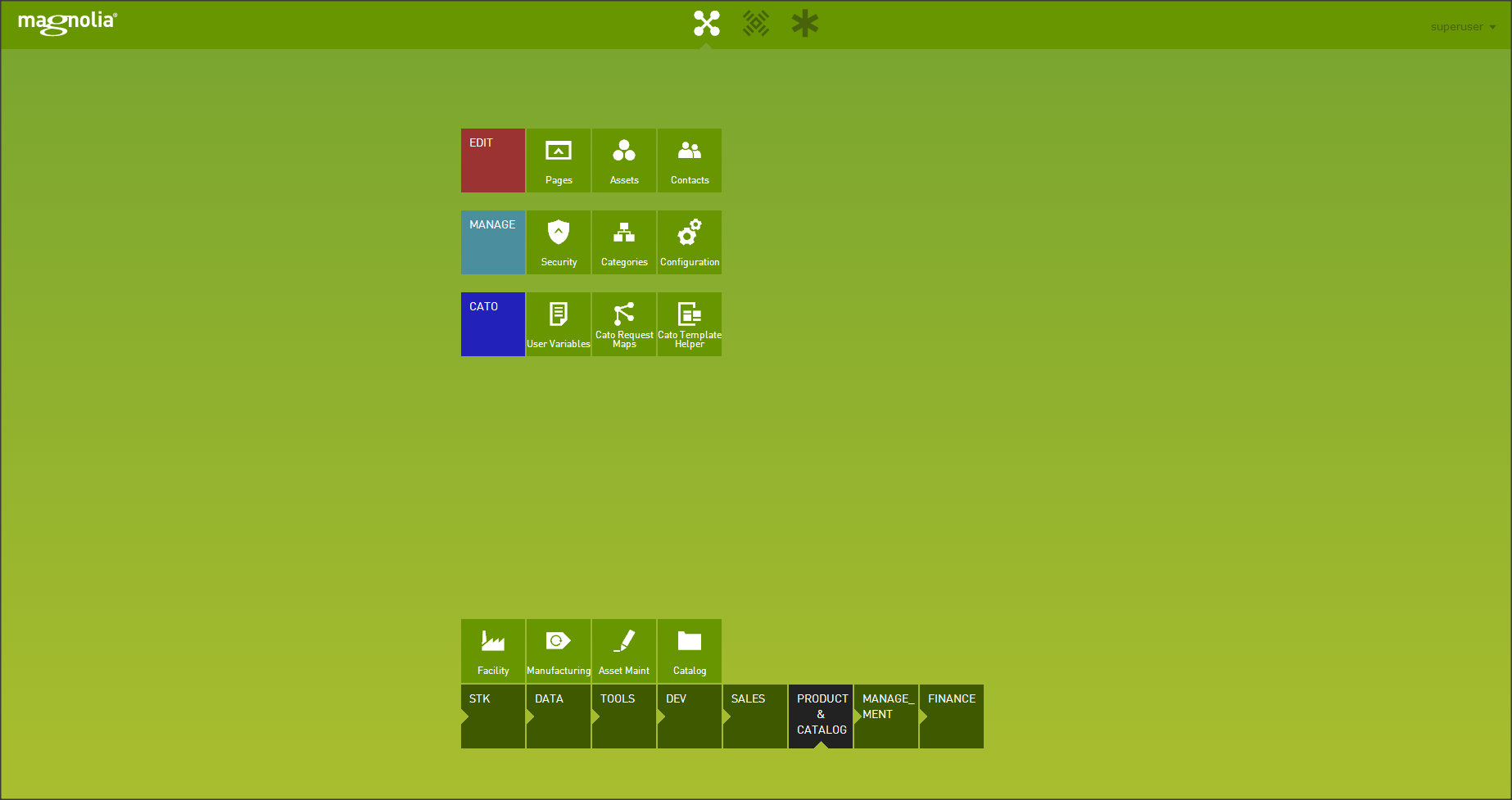Image resolution: width=1512 pixels, height=800 pixels.
Task: Open the Manufacturing app
Action: pyautogui.click(x=558, y=651)
